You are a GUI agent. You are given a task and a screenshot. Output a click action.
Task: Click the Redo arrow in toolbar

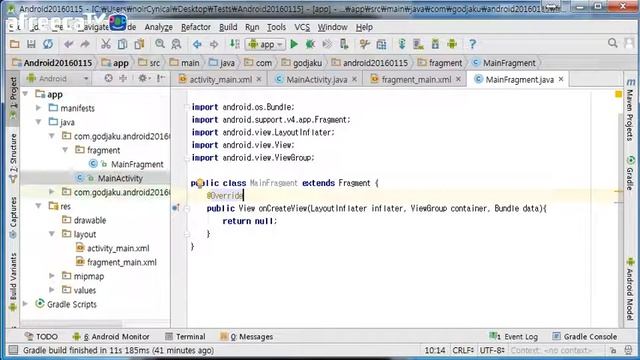[85, 44]
